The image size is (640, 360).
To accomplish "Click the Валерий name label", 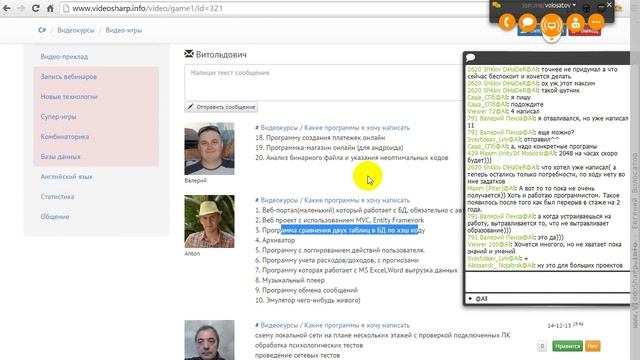I will [196, 180].
